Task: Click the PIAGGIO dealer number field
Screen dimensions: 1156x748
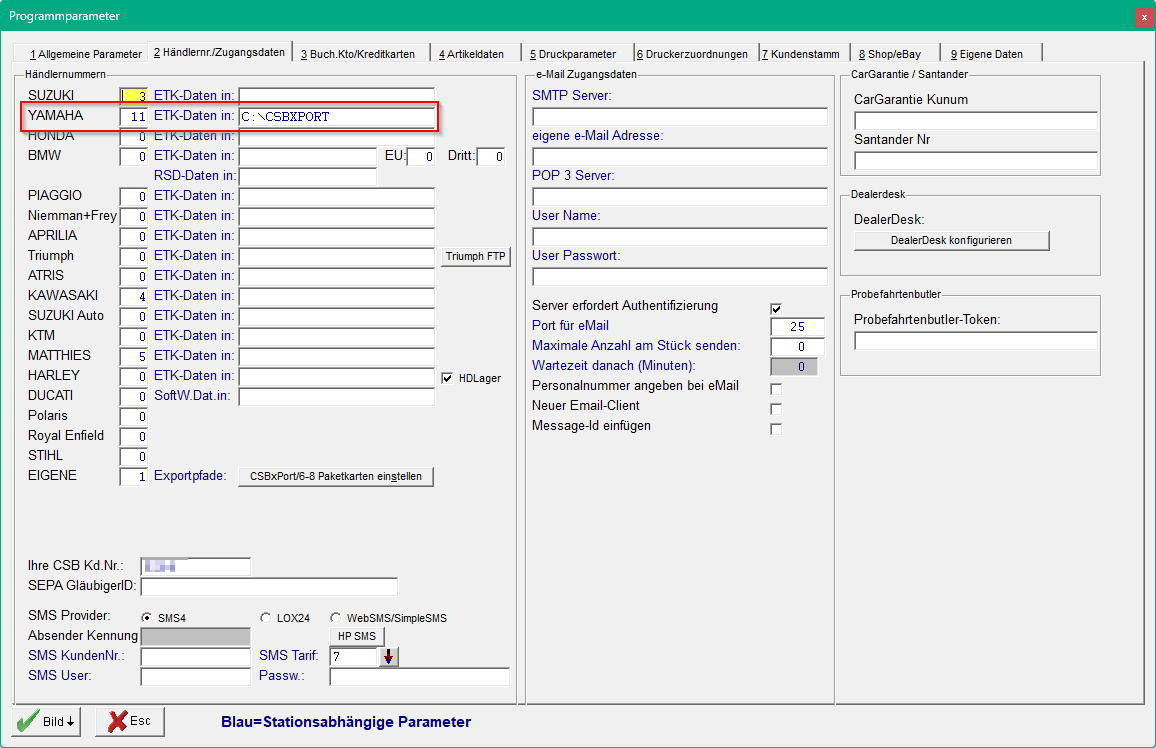Action: click(134, 196)
